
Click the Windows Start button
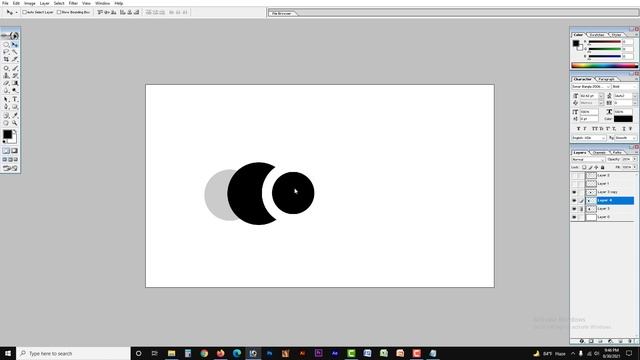click(8, 353)
